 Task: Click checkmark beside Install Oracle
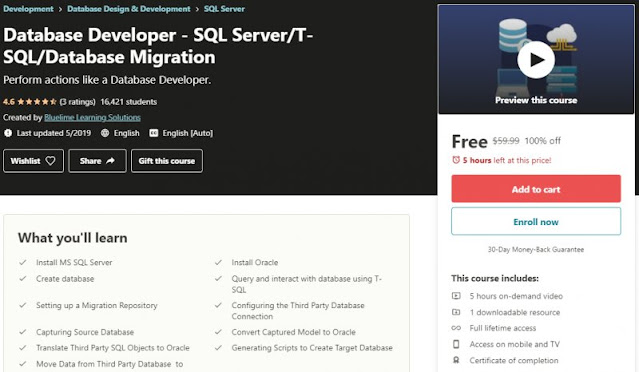pos(218,262)
